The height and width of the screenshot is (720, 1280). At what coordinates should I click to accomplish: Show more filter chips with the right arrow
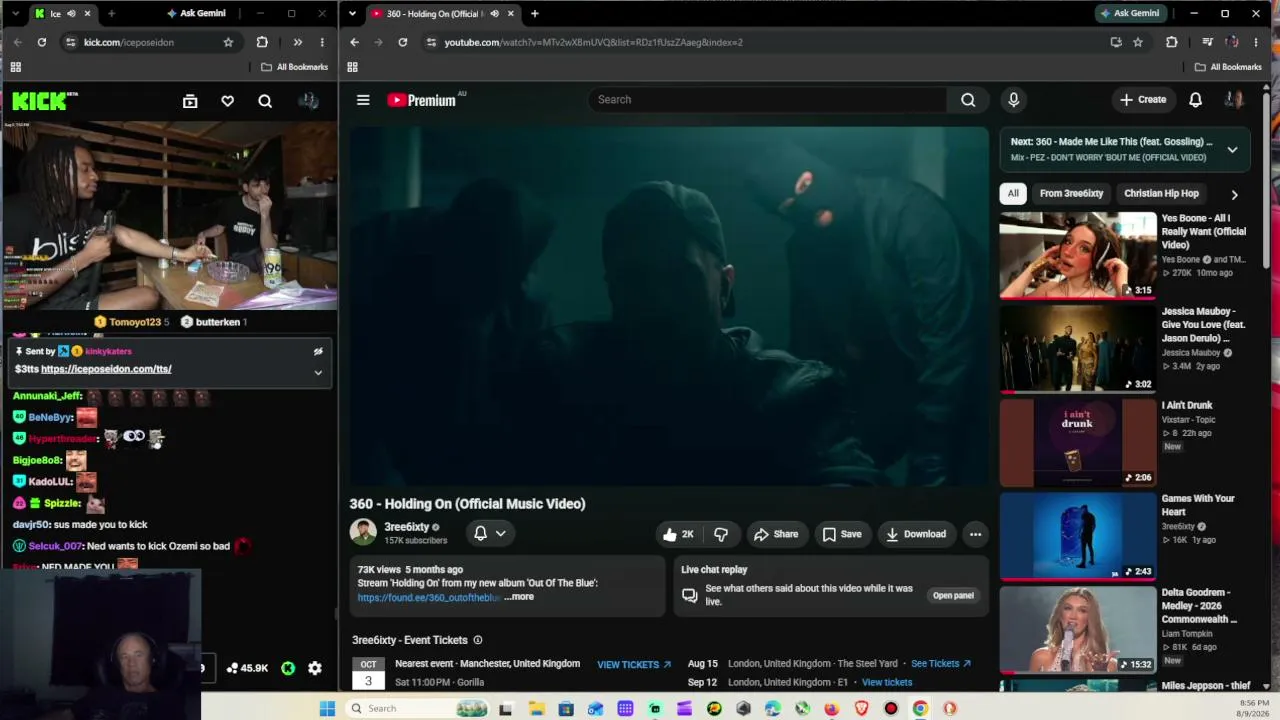pyautogui.click(x=1234, y=195)
